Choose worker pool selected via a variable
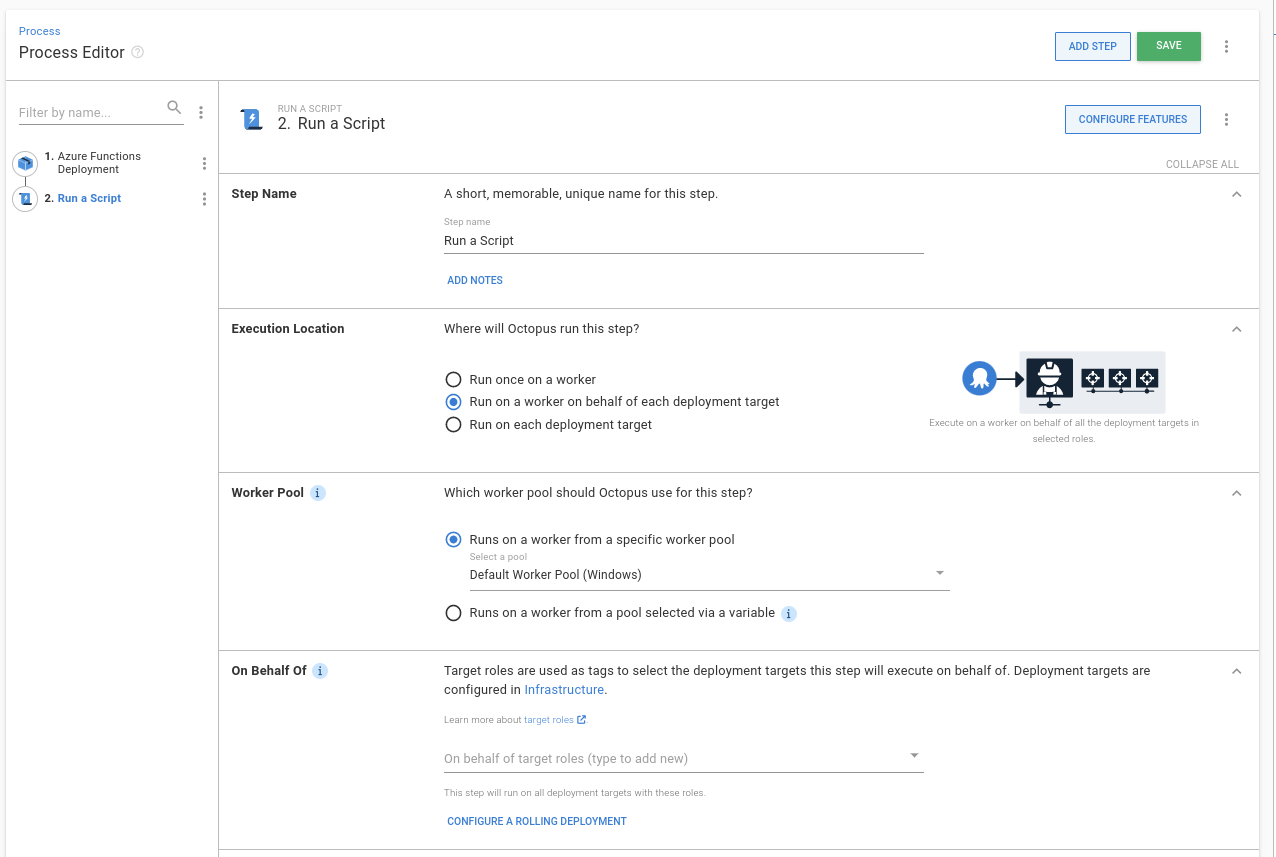The height and width of the screenshot is (857, 1276). click(x=453, y=612)
